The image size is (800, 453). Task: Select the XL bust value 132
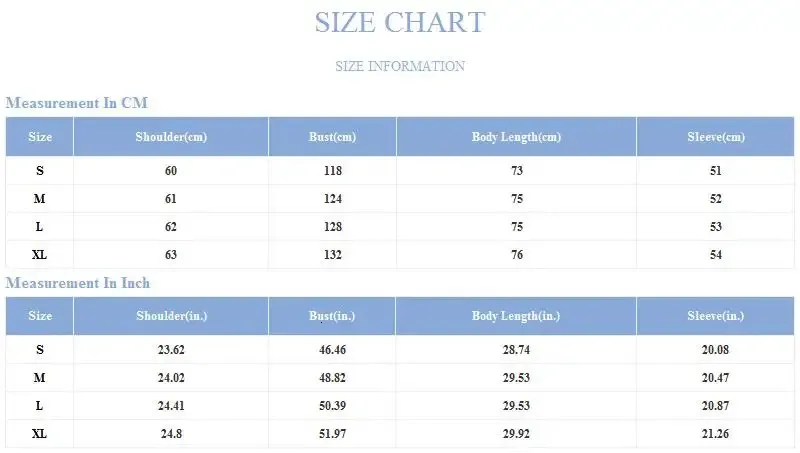click(333, 255)
